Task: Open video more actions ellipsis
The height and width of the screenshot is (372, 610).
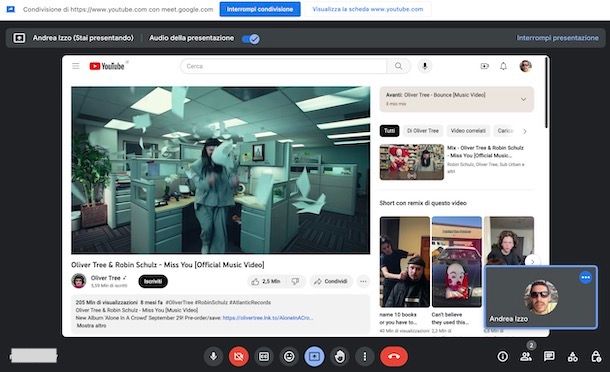Action: [x=363, y=281]
